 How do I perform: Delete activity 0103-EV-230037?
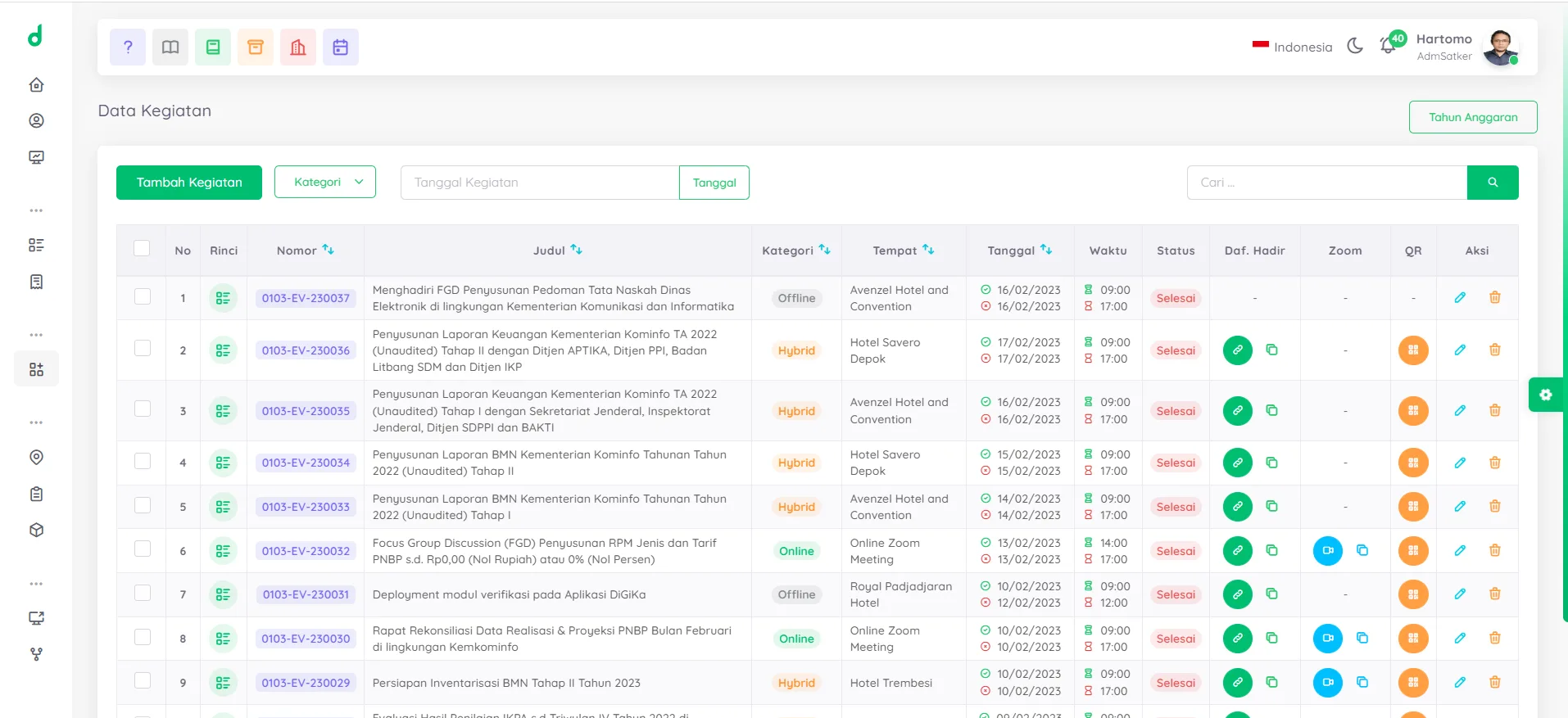click(x=1495, y=297)
